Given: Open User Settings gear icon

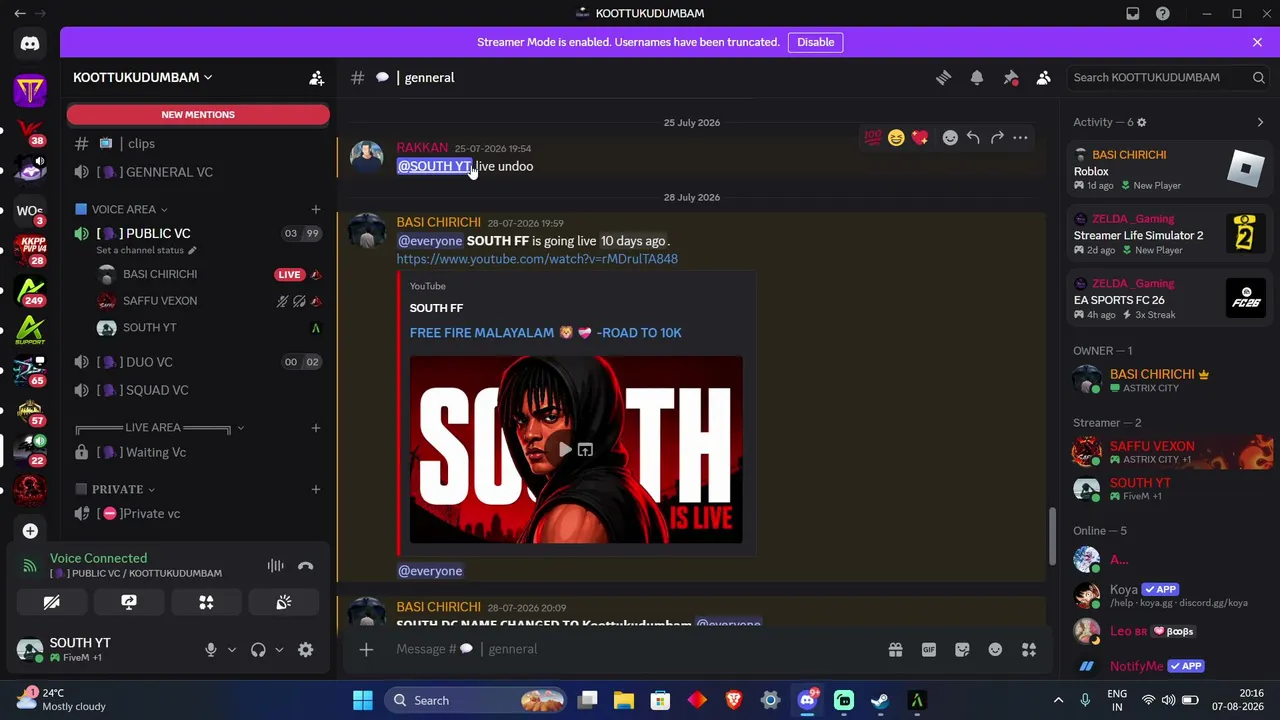Looking at the screenshot, I should pyautogui.click(x=306, y=650).
